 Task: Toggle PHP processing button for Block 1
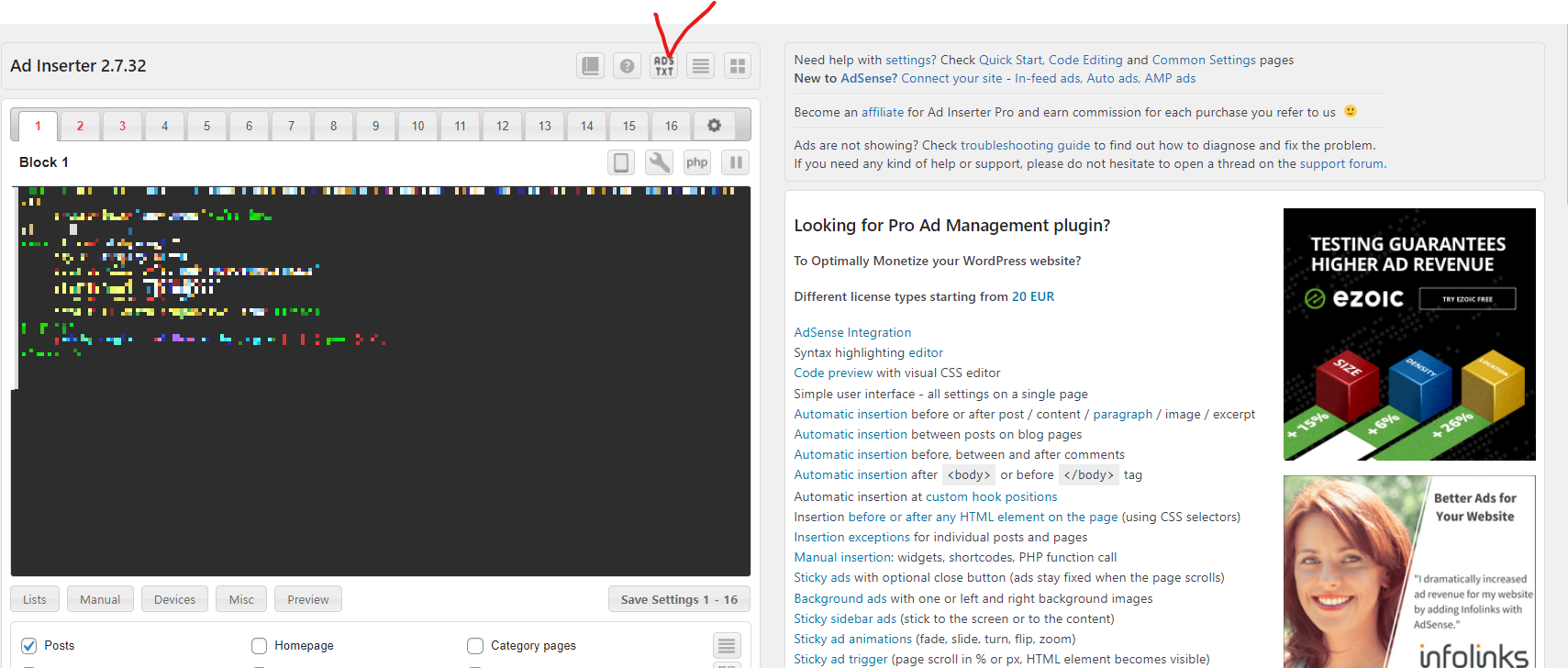697,162
